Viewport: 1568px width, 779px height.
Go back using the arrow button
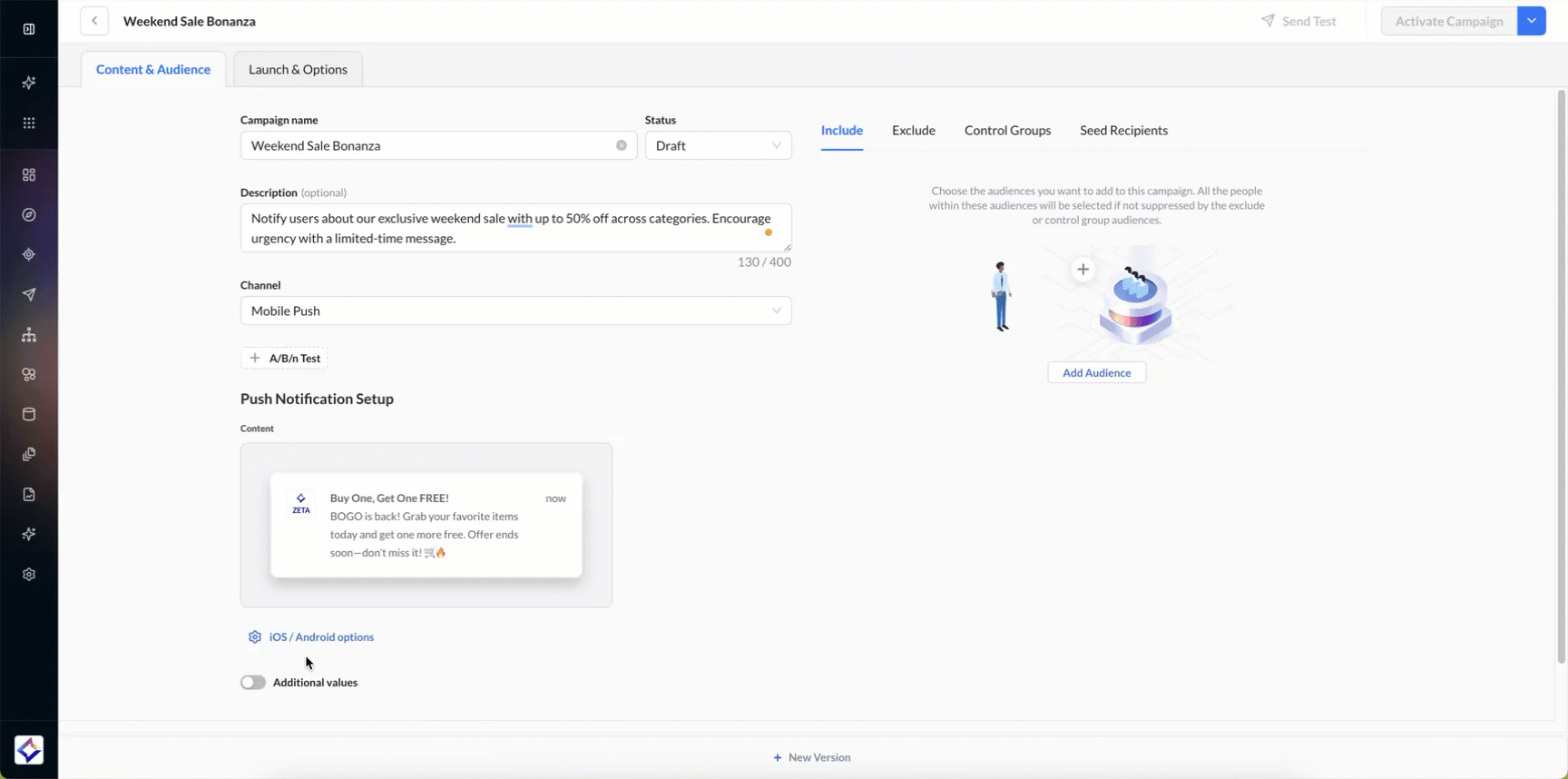pos(94,21)
